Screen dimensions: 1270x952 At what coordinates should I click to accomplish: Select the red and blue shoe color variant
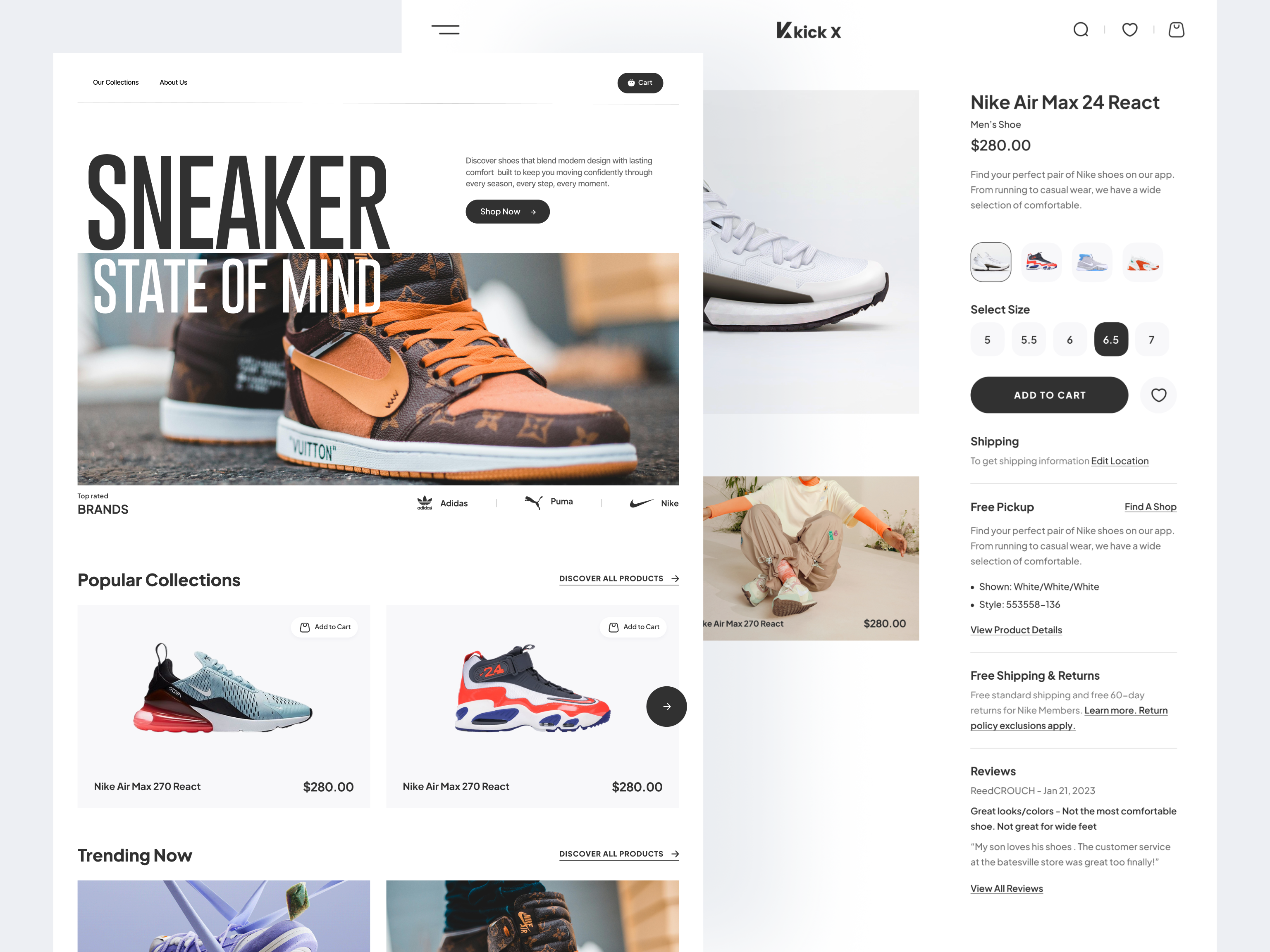coord(1041,262)
